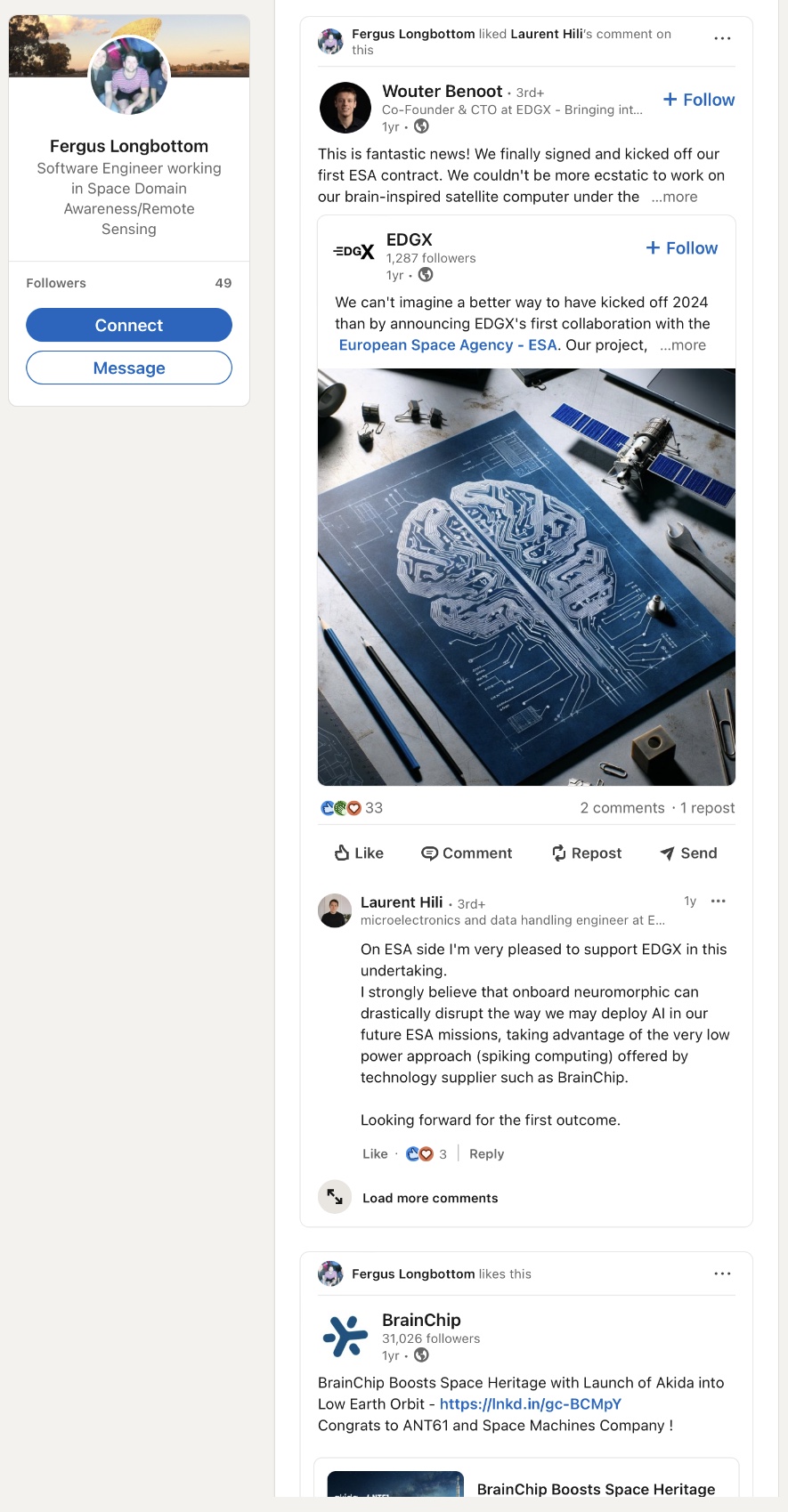Open three-dot menu on the top post

click(722, 38)
